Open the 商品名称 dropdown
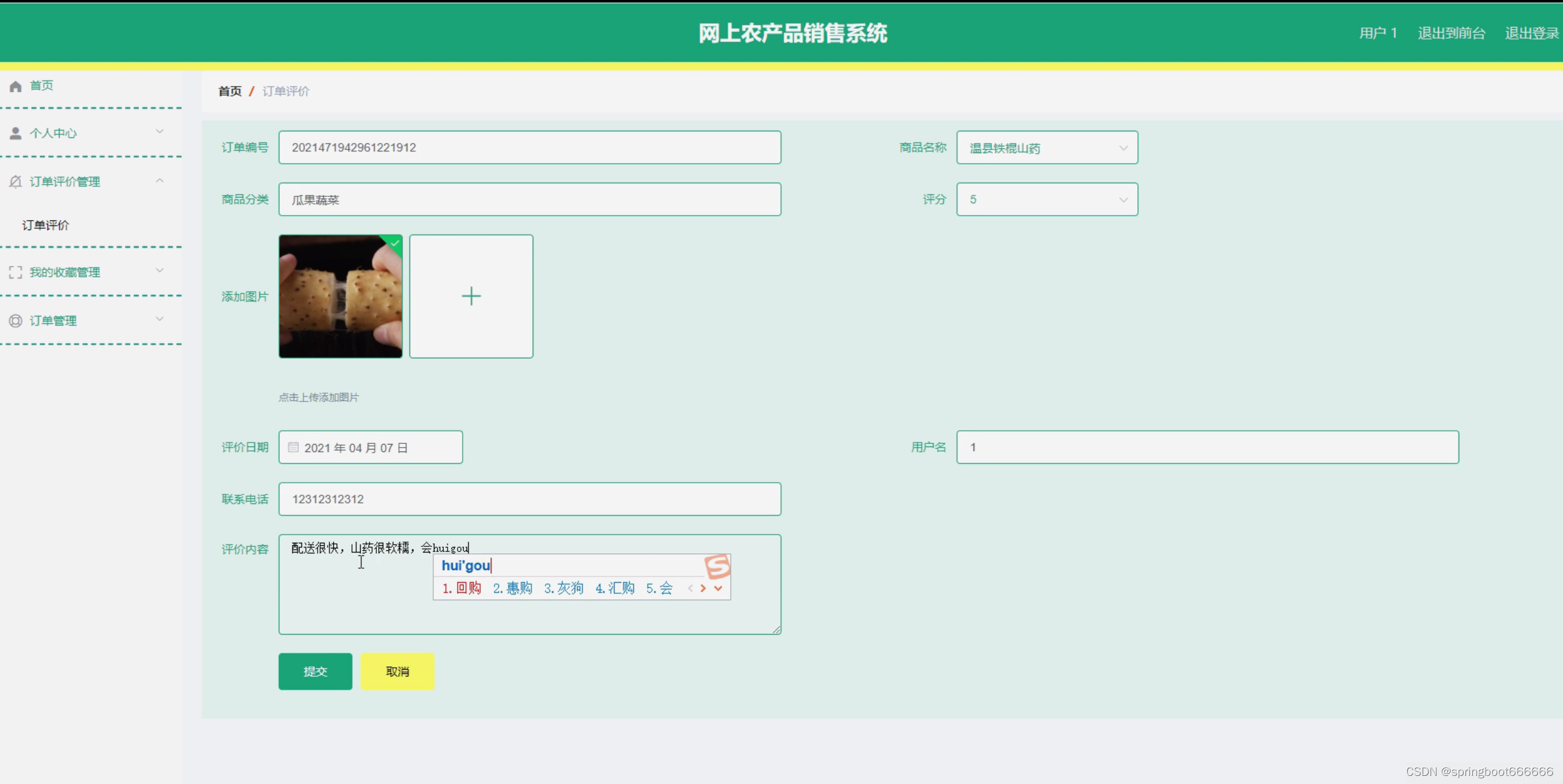The height and width of the screenshot is (784, 1563). pos(1047,148)
